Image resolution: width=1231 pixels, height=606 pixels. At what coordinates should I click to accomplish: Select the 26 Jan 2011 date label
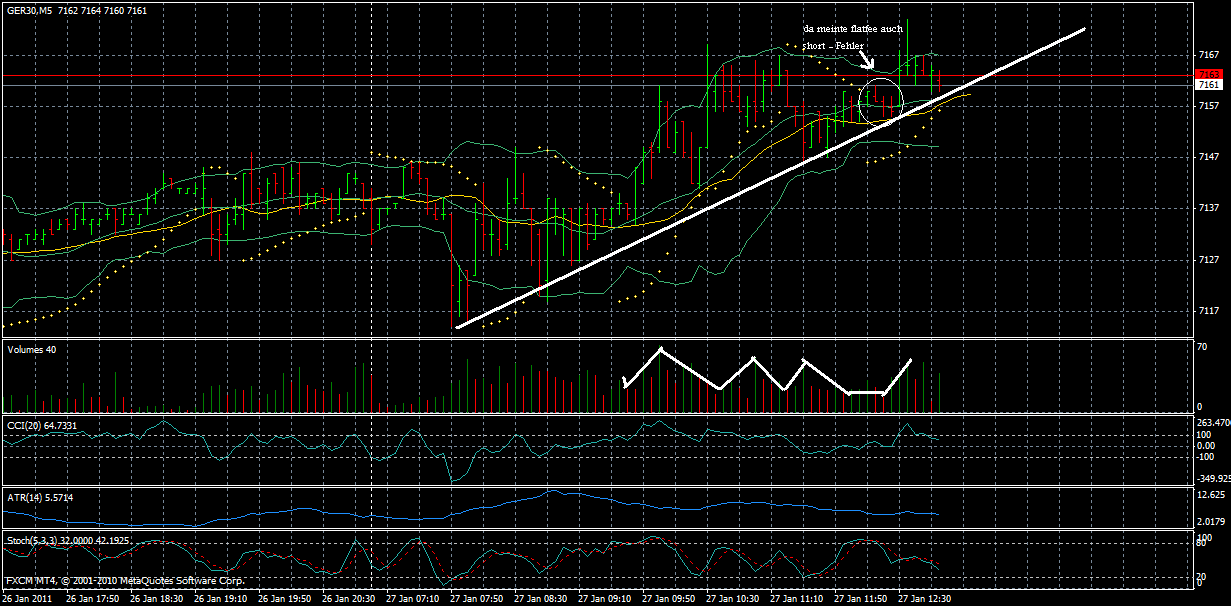click(x=28, y=595)
